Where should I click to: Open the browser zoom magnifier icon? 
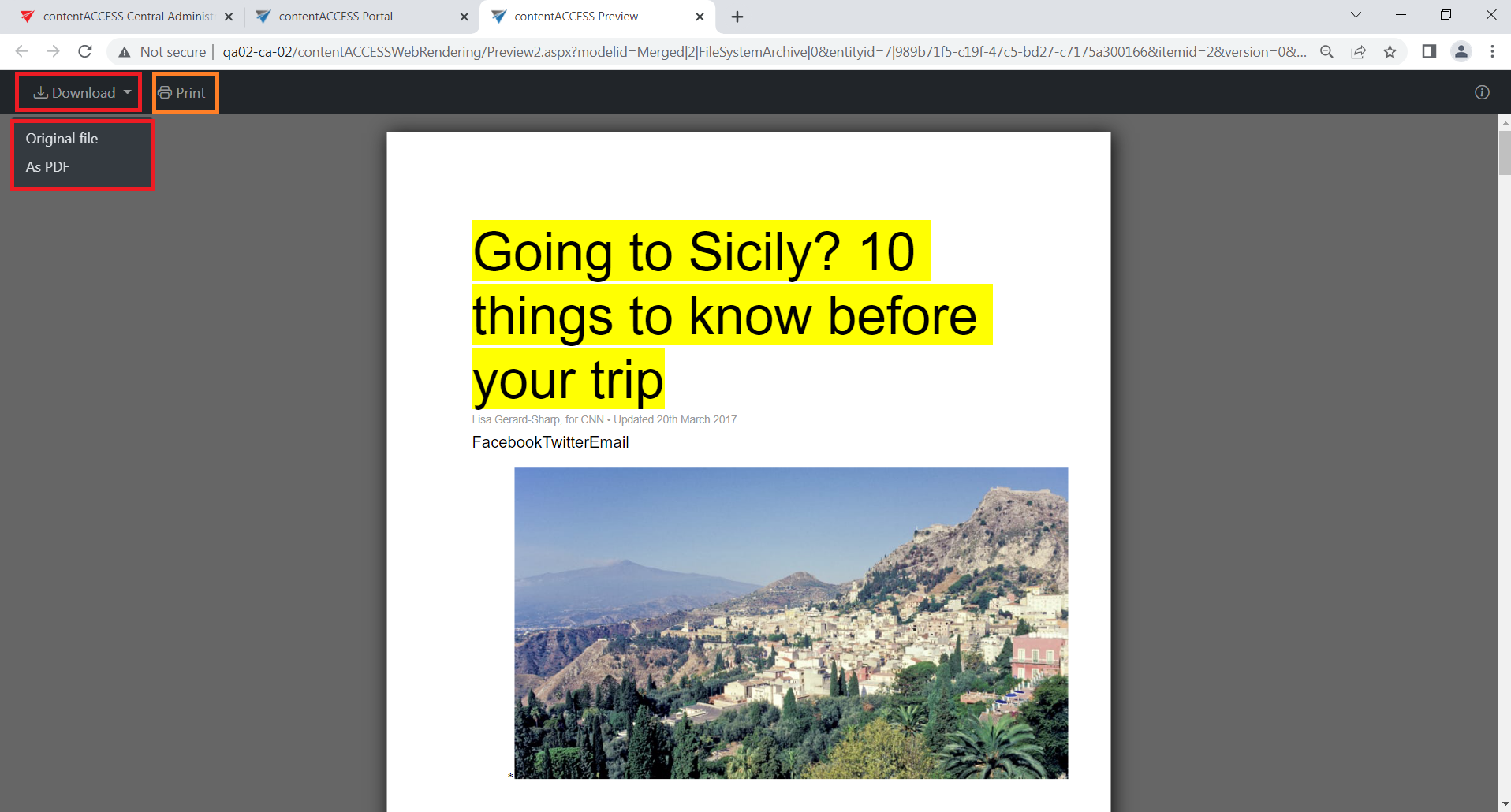click(1326, 52)
